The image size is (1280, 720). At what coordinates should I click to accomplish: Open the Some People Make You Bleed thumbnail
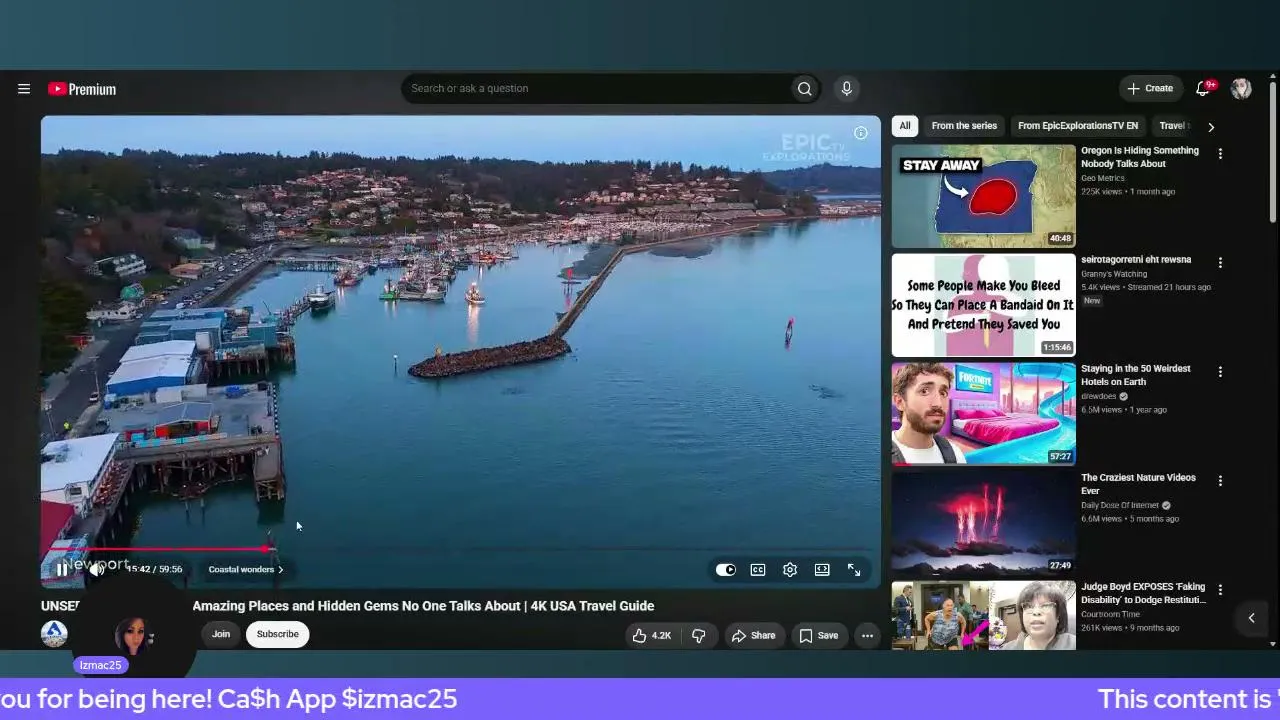pos(984,305)
